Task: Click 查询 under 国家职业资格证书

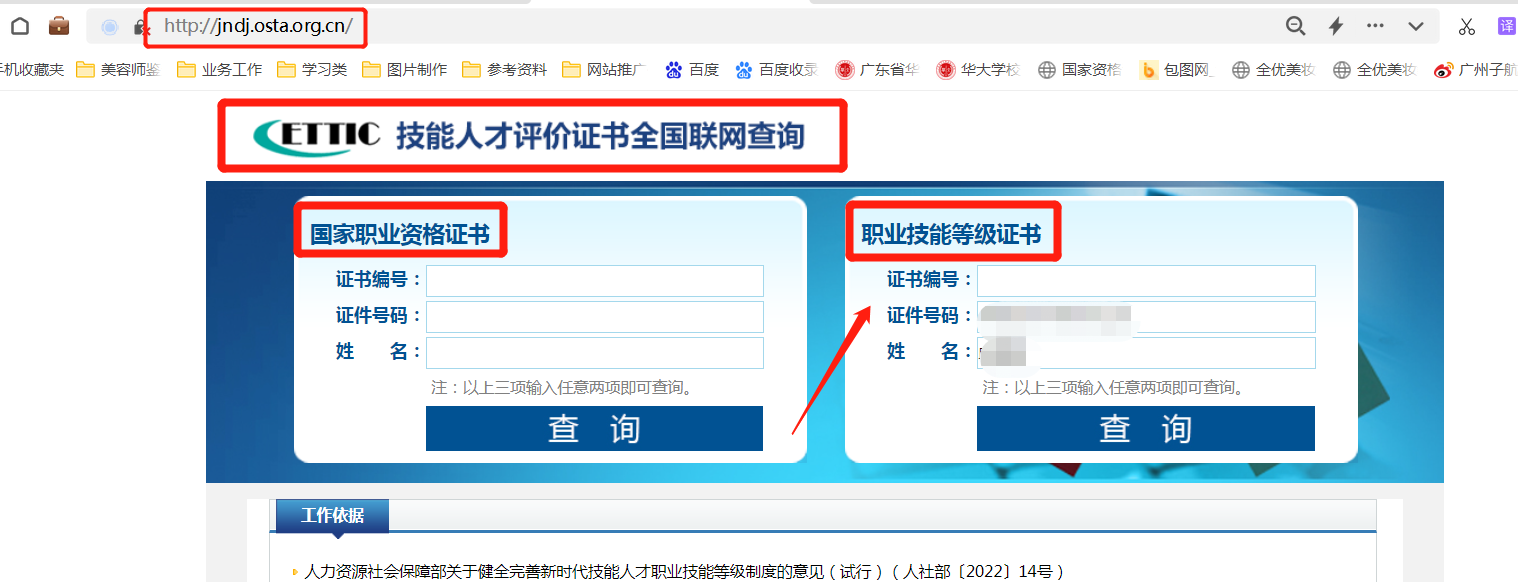Action: [x=594, y=428]
